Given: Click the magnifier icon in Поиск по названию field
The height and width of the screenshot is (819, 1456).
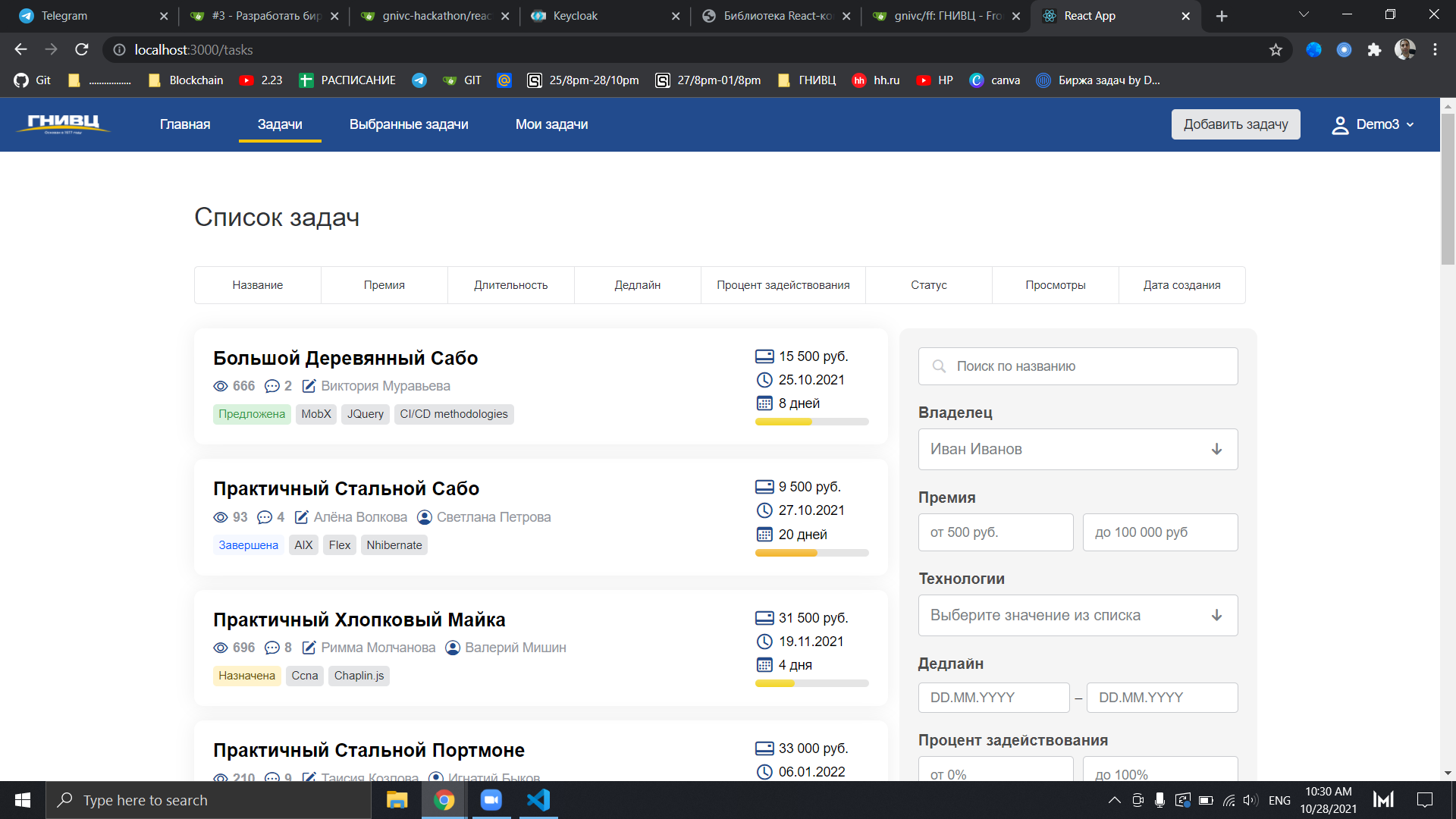Looking at the screenshot, I should point(939,366).
